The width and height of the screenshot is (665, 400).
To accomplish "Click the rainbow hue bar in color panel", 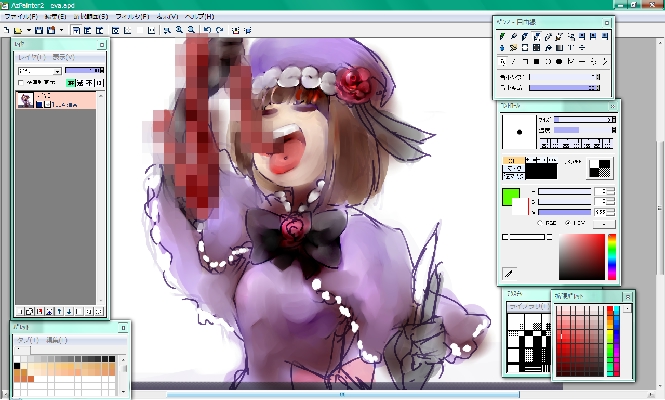I will 612,257.
